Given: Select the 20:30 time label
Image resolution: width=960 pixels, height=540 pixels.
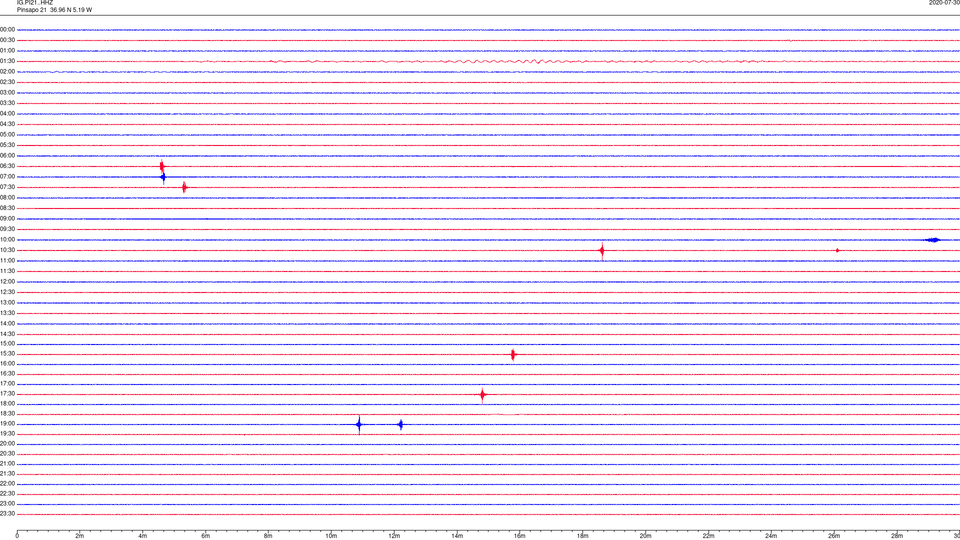Looking at the screenshot, I should tap(7, 454).
